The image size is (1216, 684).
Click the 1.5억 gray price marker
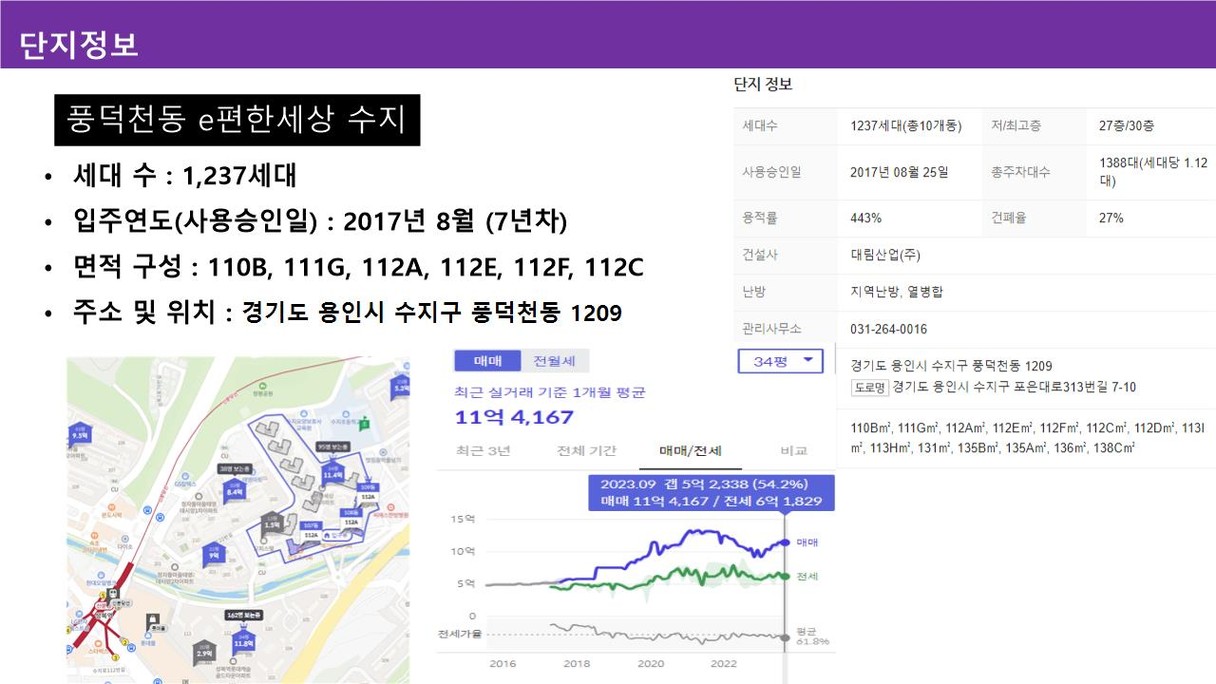271,522
